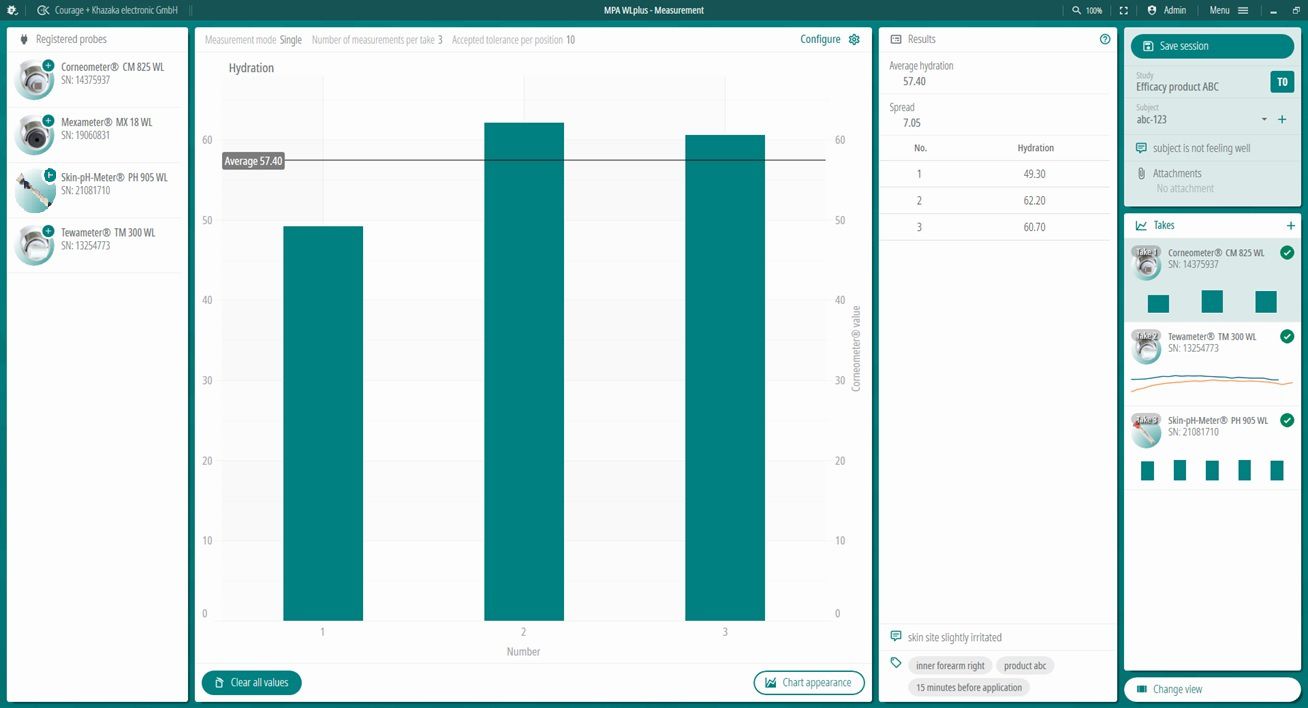The height and width of the screenshot is (708, 1308).
Task: Click the Save session button
Action: pos(1212,46)
